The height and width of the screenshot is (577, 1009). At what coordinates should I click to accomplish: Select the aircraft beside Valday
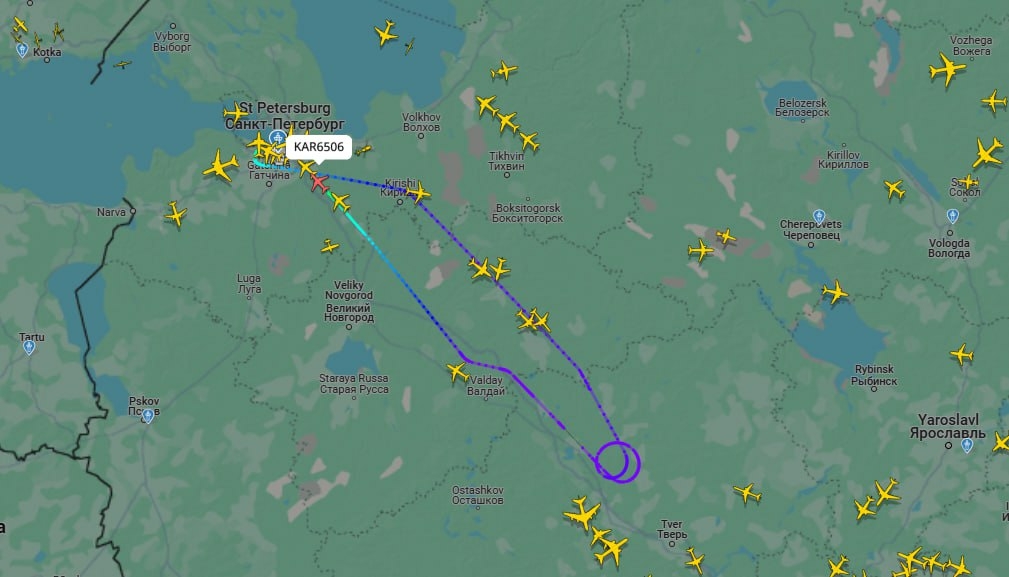click(x=457, y=372)
